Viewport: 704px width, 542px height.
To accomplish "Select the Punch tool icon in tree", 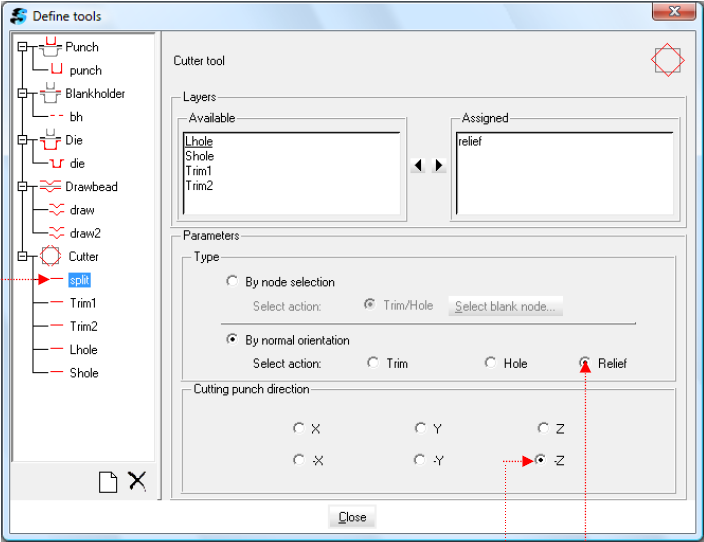I will pyautogui.click(x=50, y=47).
